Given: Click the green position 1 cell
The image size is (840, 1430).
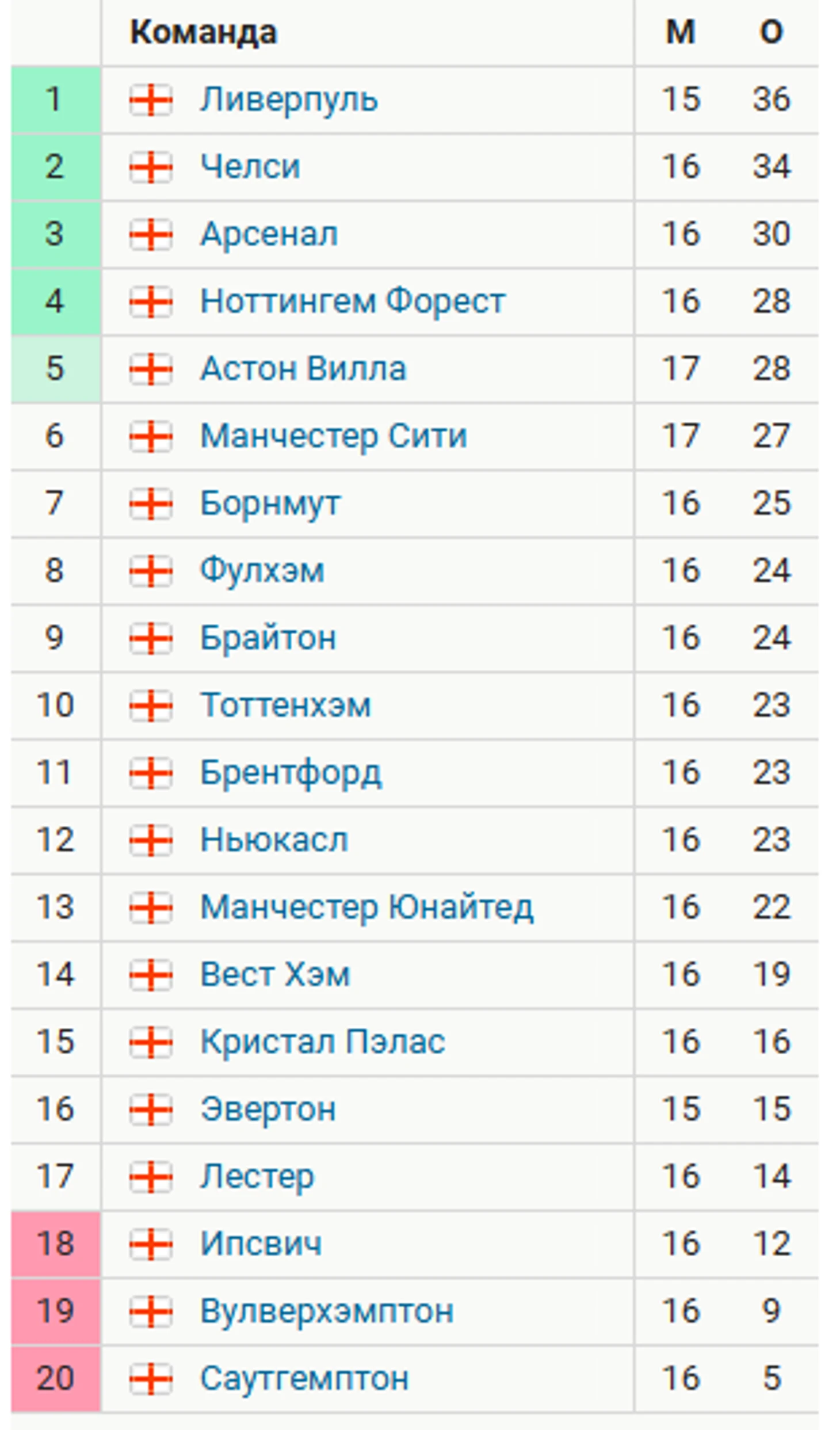Looking at the screenshot, I should [x=56, y=100].
